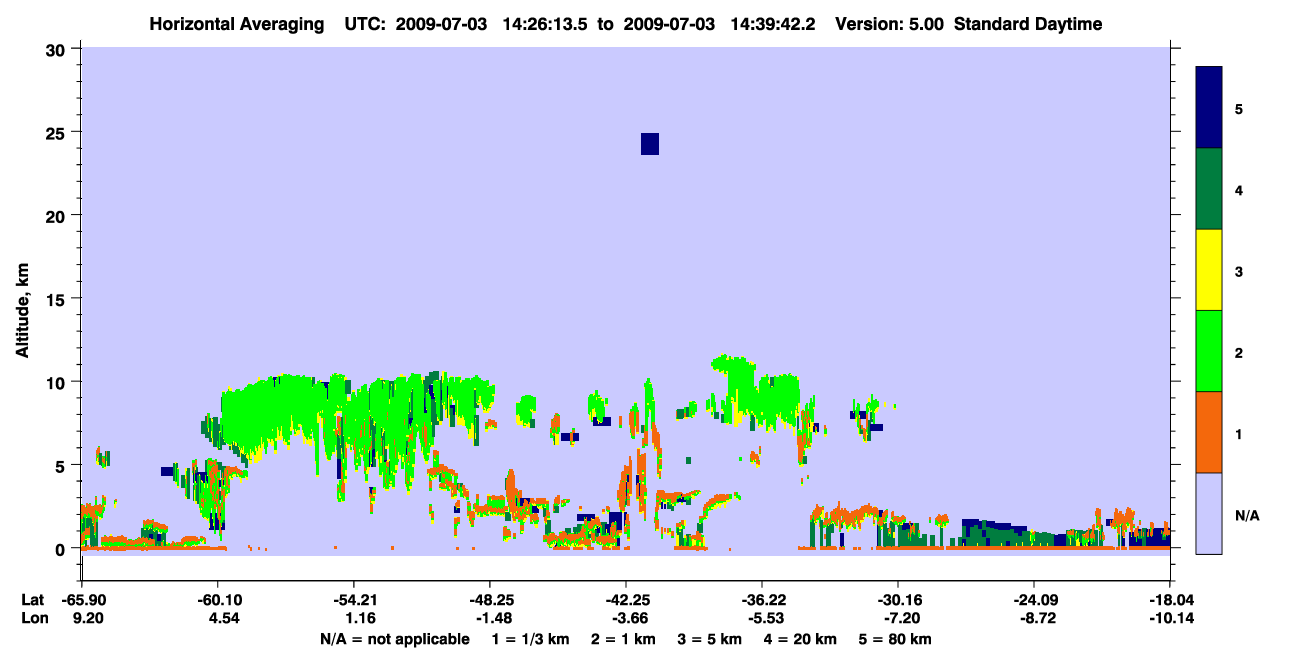Image resolution: width=1300 pixels, height=667 pixels.
Task: Click the latitude label '-42.25'
Action: click(625, 600)
